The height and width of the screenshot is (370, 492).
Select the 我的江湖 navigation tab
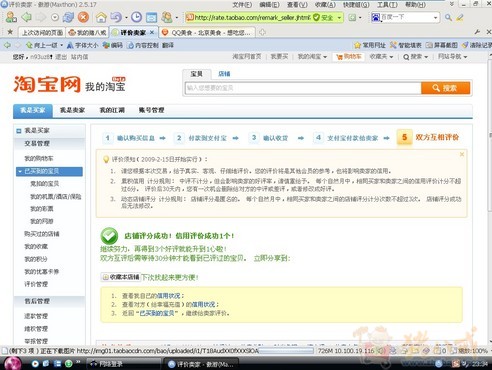[112, 110]
